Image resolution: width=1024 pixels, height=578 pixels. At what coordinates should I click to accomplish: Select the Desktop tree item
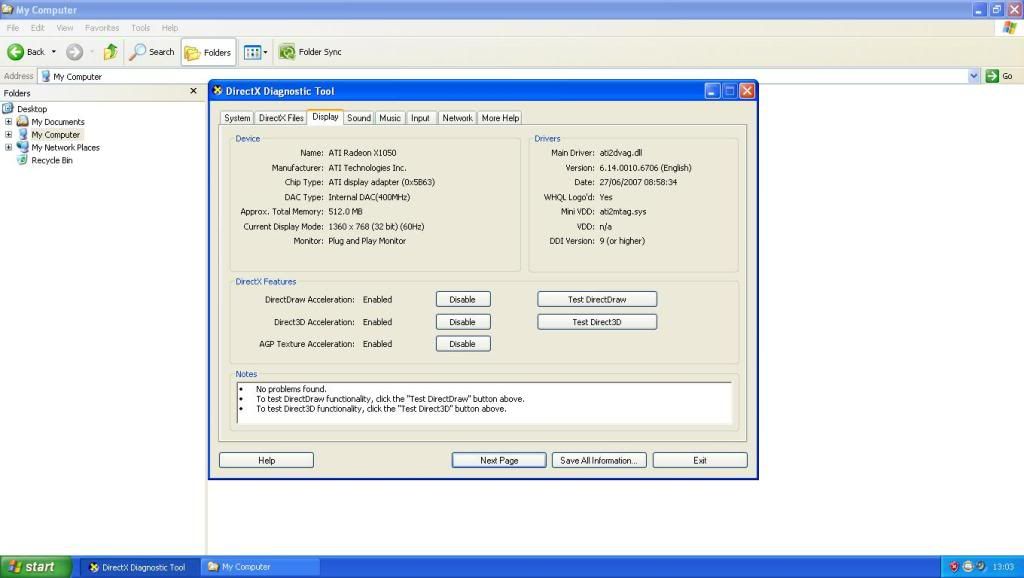click(32, 109)
